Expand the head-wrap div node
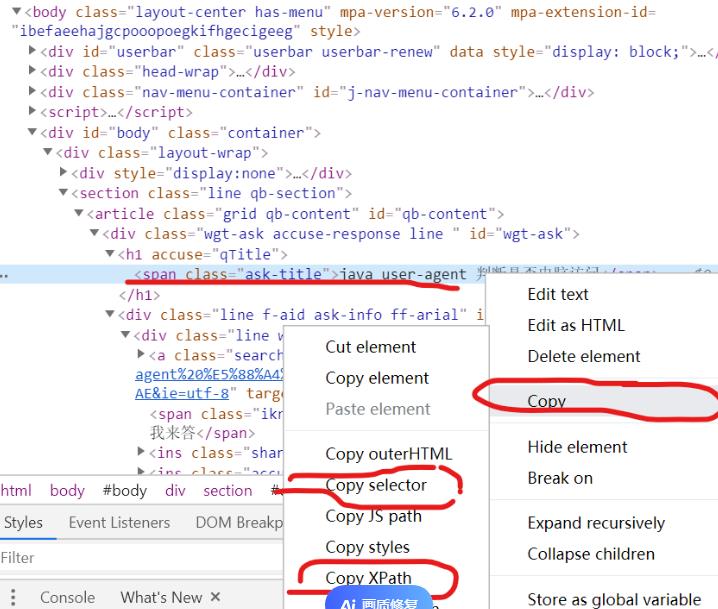Viewport: 718px width, 609px height. pos(32,70)
